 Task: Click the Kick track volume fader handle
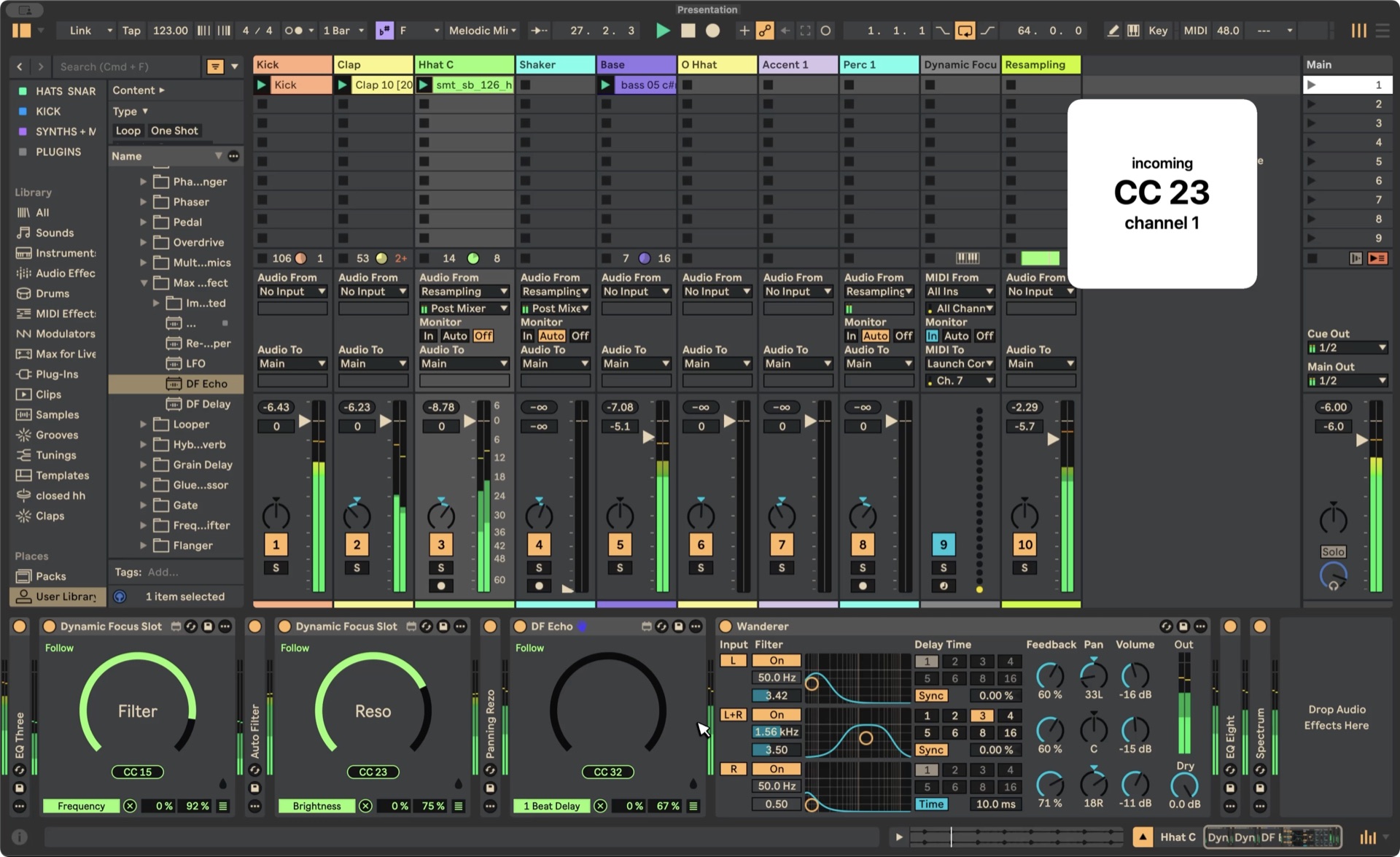pos(305,422)
